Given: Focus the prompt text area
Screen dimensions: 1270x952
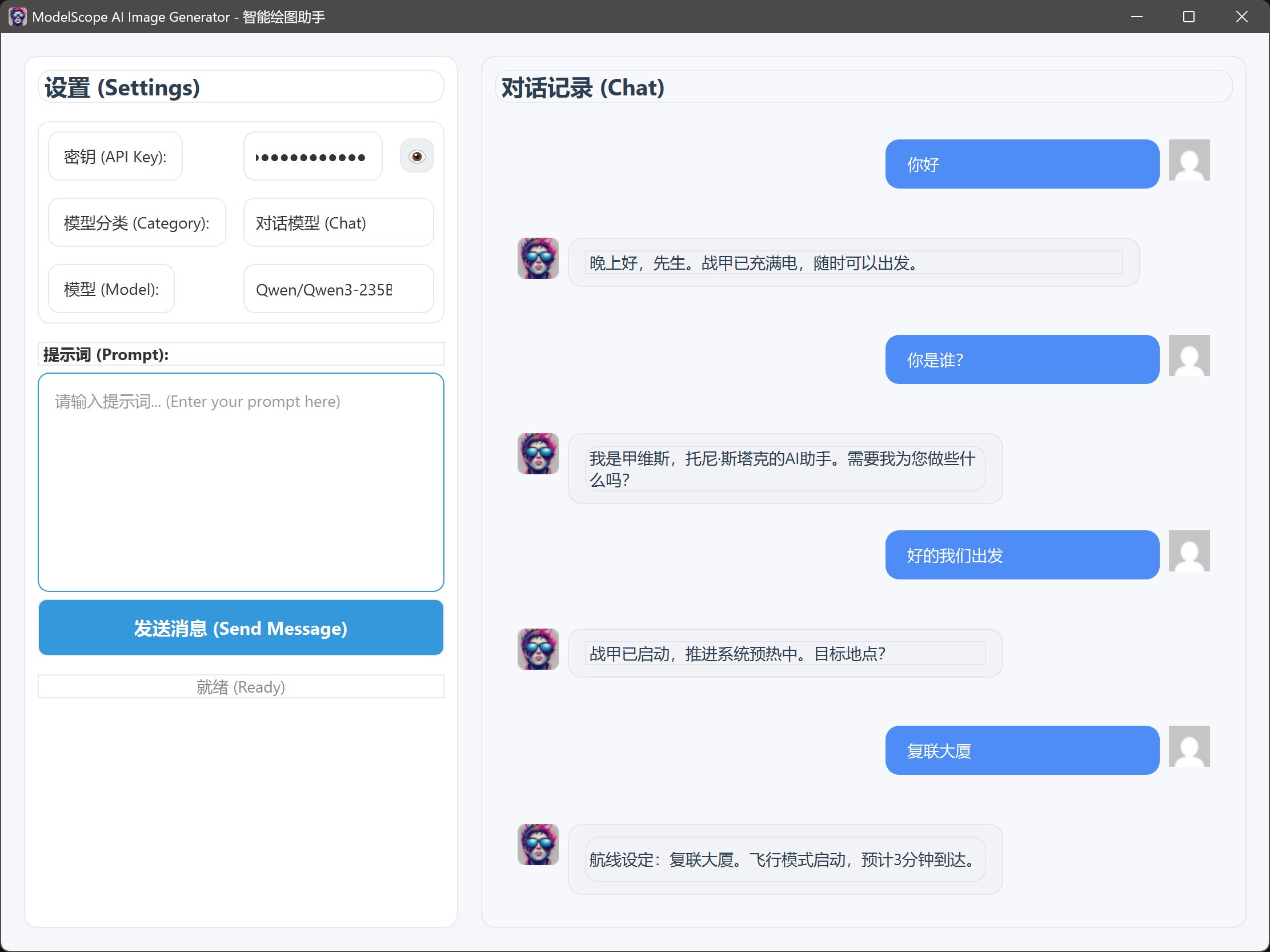Looking at the screenshot, I should (x=241, y=482).
